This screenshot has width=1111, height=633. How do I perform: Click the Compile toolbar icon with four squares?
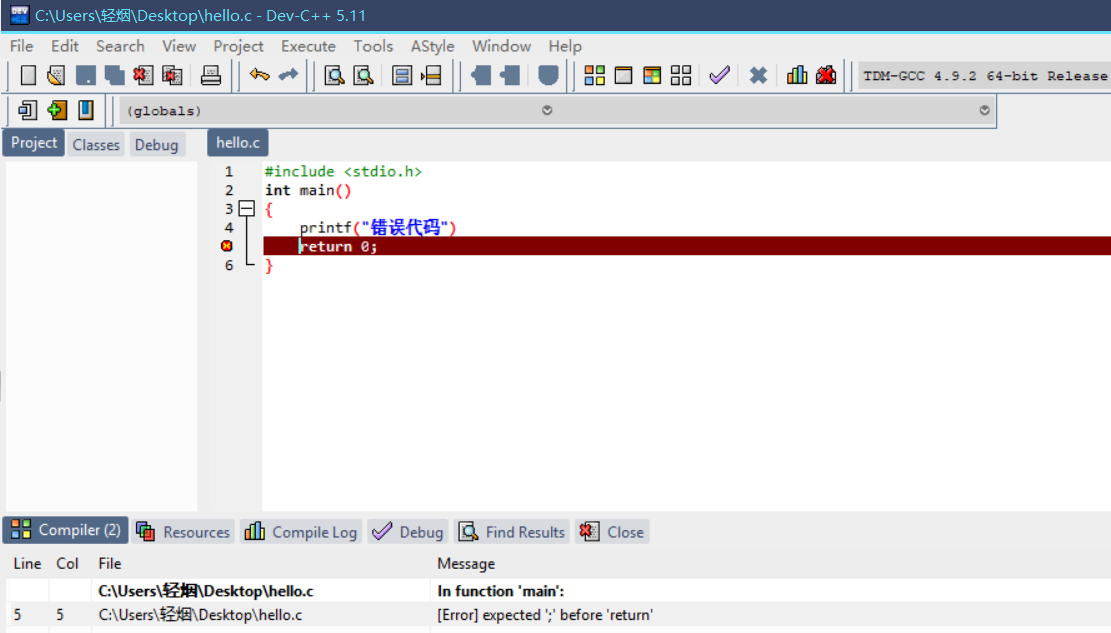point(595,75)
